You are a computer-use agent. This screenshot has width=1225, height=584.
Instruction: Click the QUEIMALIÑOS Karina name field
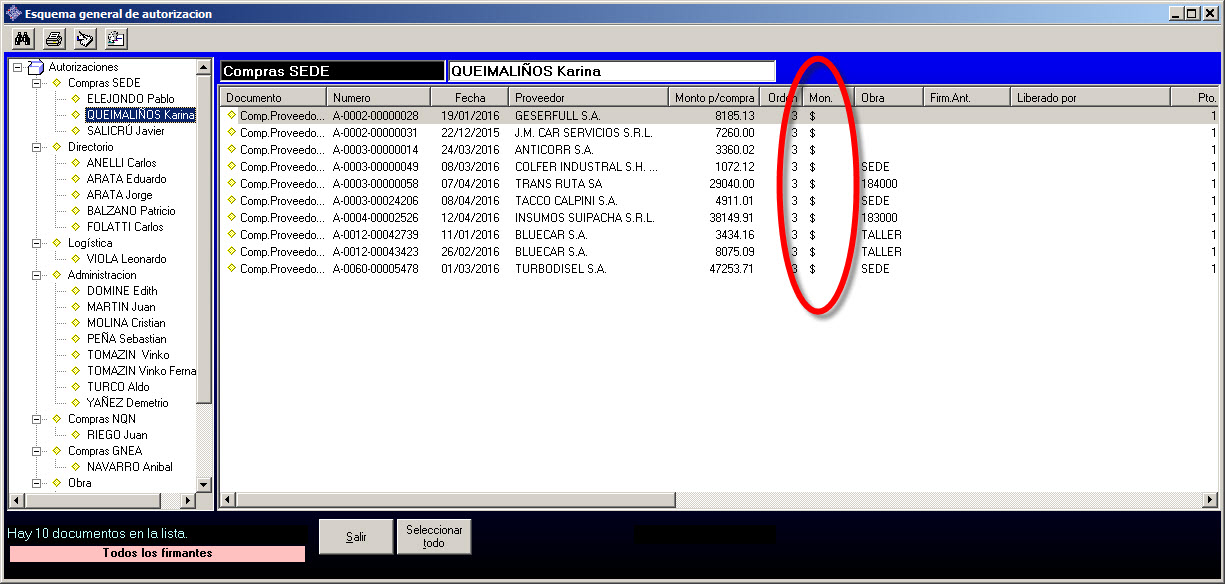pyautogui.click(x=611, y=72)
